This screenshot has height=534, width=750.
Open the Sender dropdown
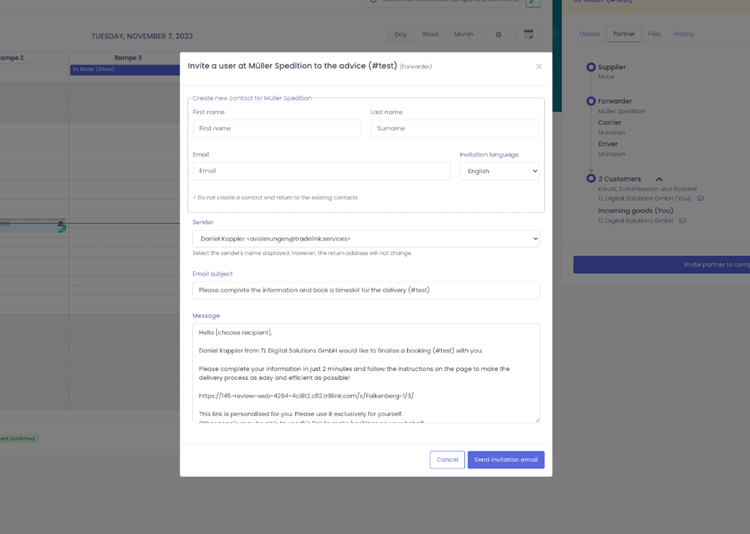(x=366, y=239)
